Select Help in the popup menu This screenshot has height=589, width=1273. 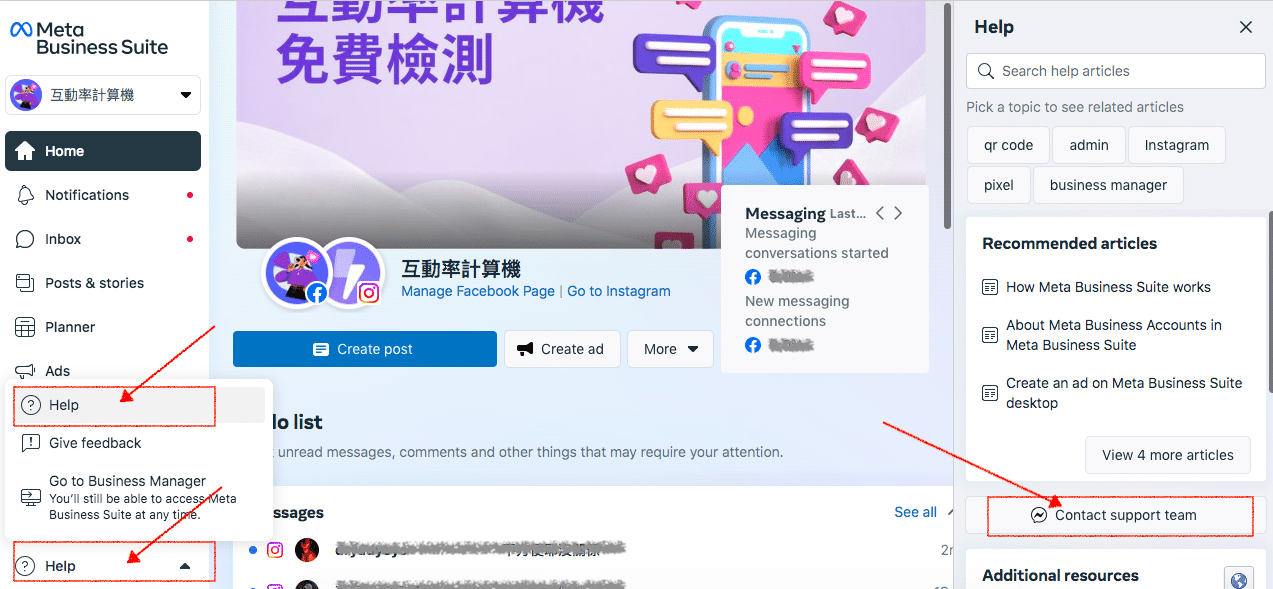tap(139, 405)
